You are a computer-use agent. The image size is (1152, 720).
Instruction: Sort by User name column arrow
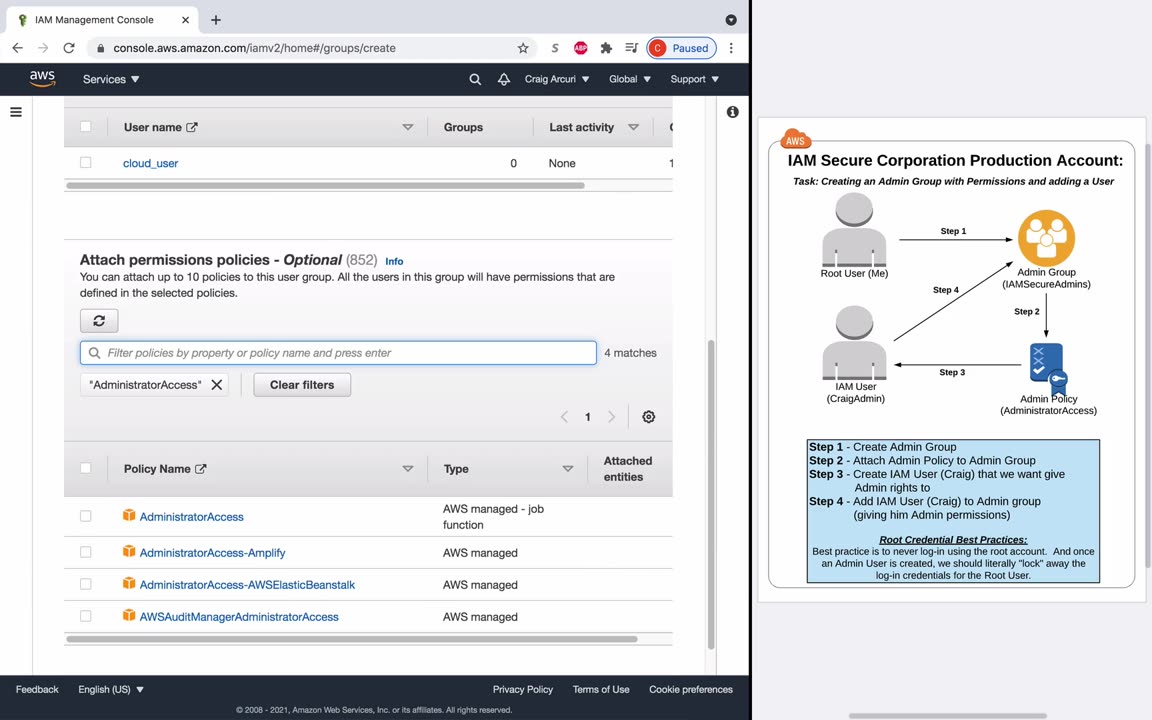click(x=408, y=127)
